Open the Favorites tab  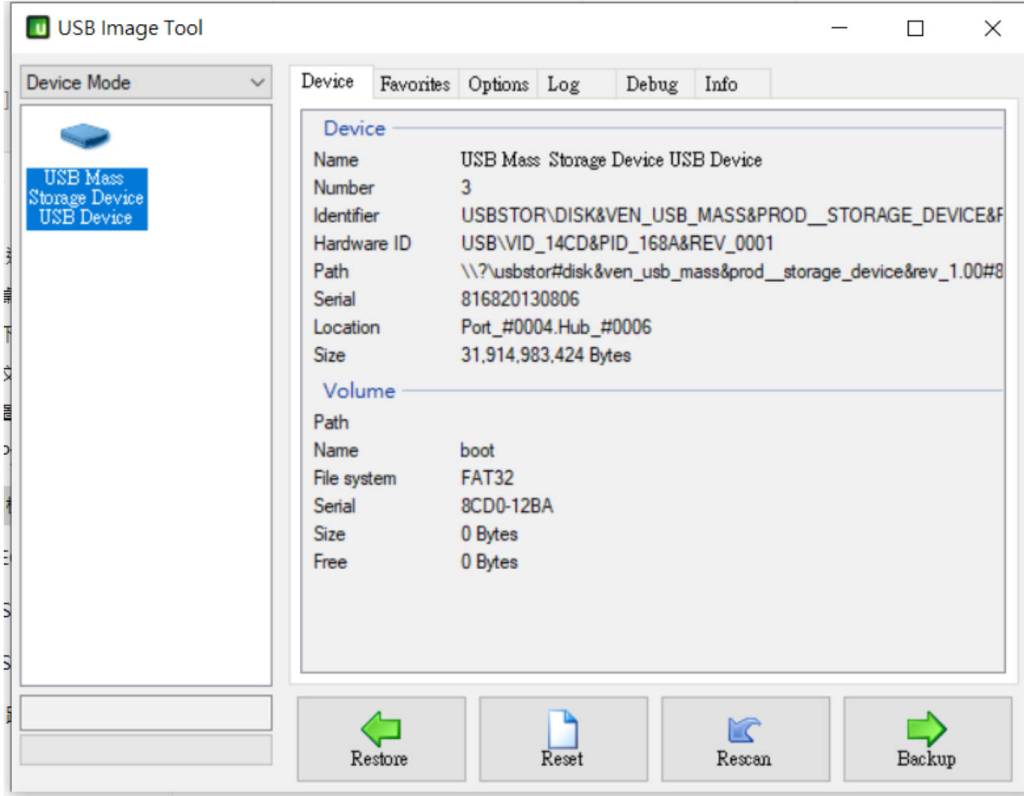coord(414,85)
